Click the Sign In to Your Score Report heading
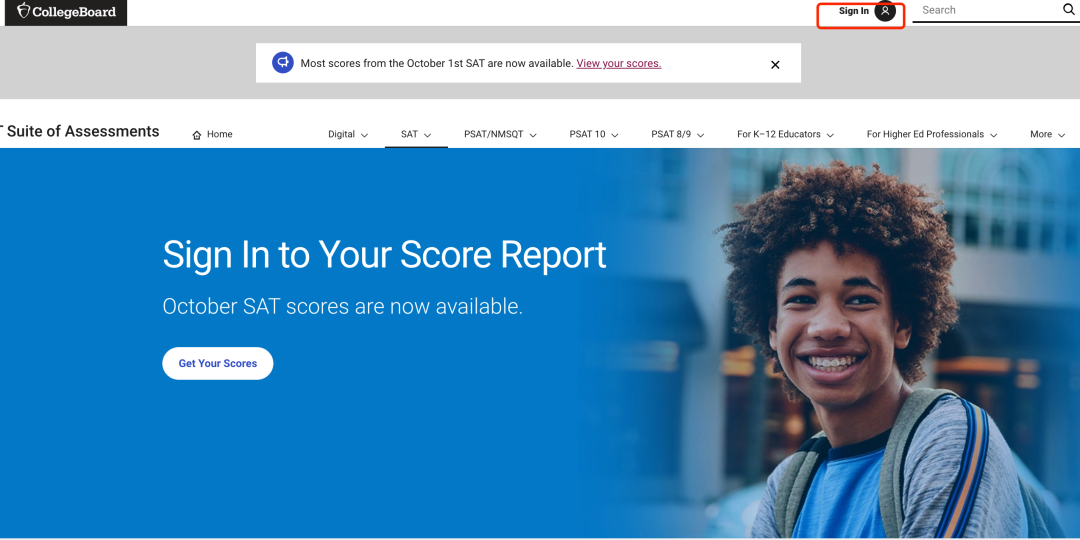Image resolution: width=1080 pixels, height=540 pixels. pos(384,256)
